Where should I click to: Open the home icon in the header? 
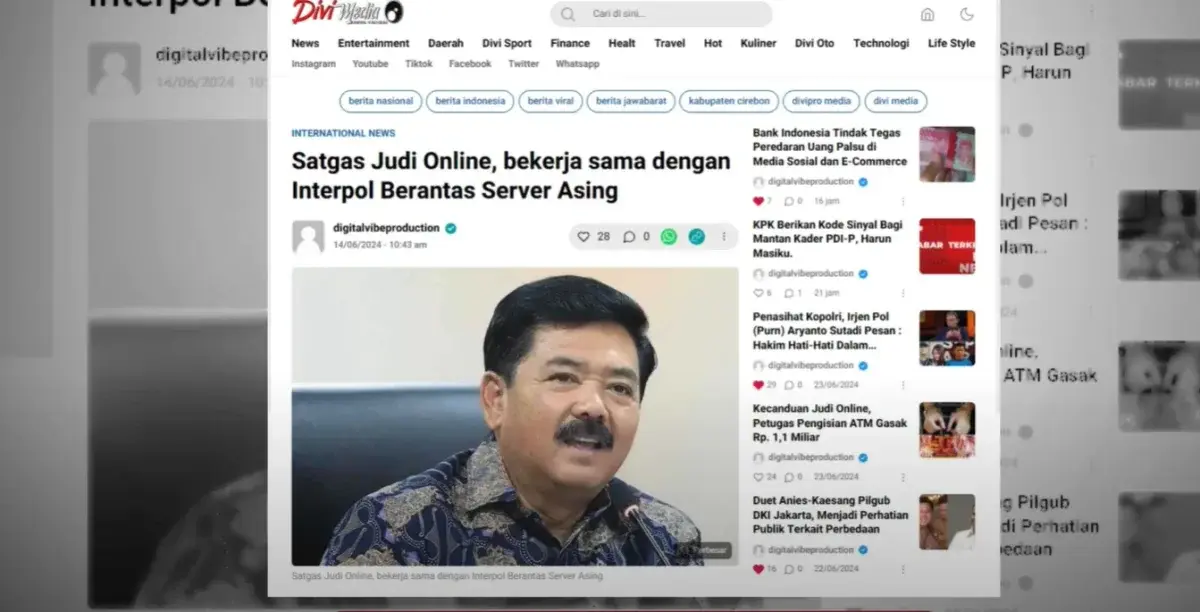[x=926, y=14]
